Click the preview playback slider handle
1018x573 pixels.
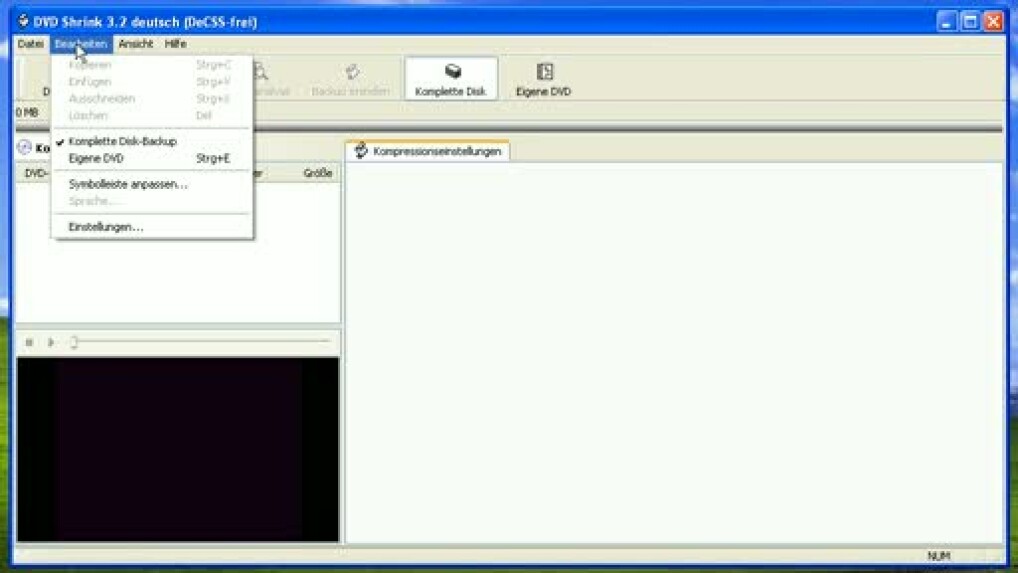[x=74, y=342]
